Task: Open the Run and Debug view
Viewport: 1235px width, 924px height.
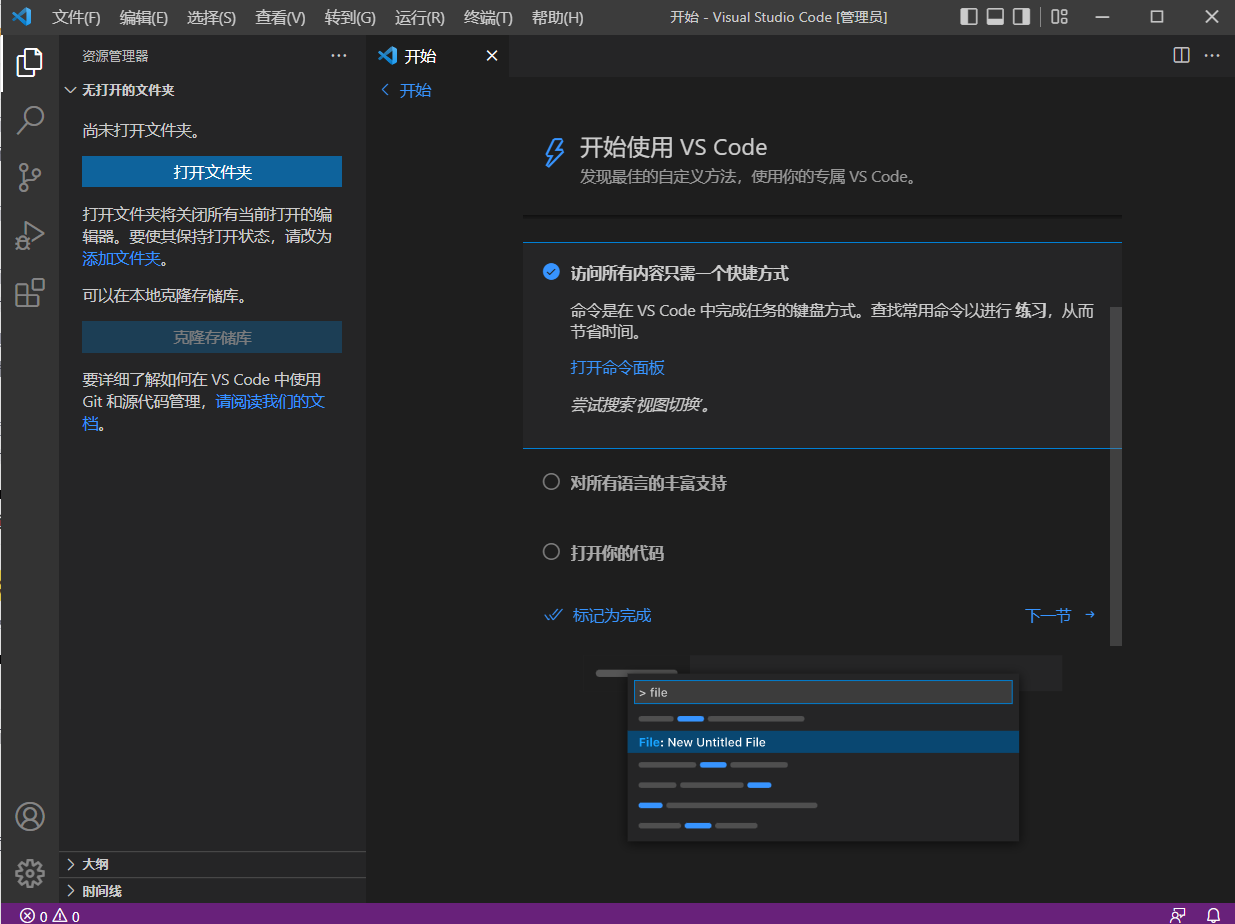Action: 30,235
